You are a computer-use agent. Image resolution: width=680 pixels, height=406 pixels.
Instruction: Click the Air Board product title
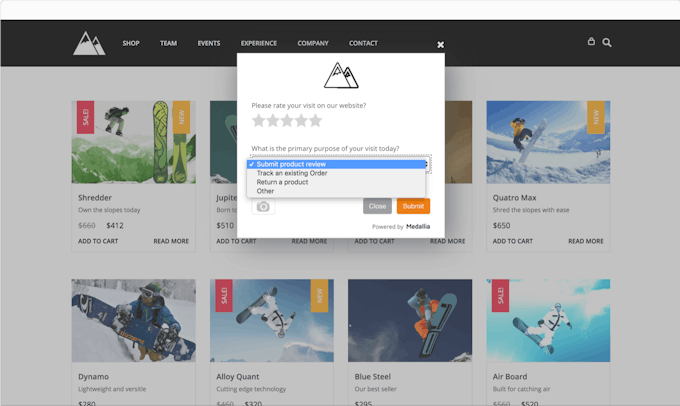coord(510,377)
